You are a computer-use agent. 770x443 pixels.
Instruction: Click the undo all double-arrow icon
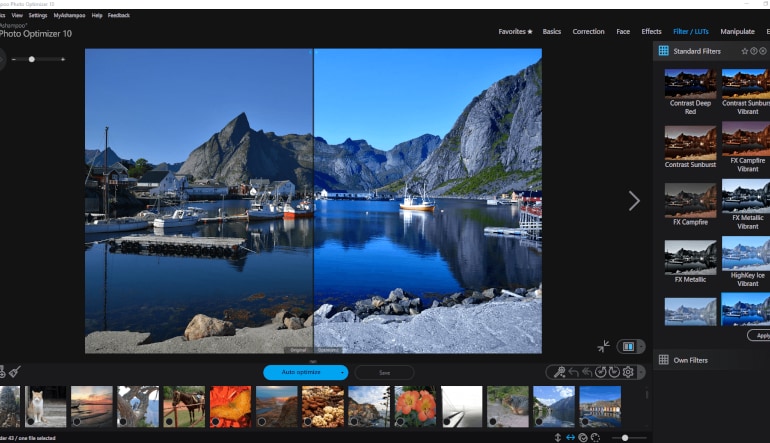[587, 372]
